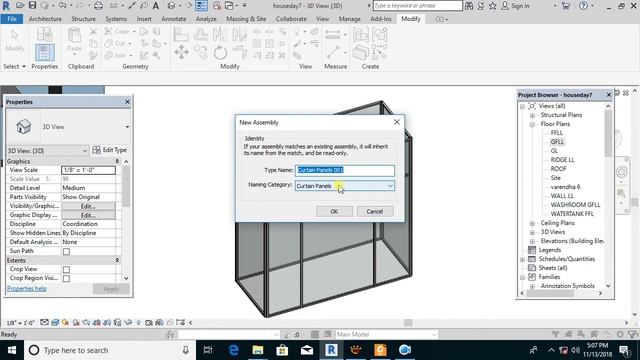Click the Print icon in quick access toolbar
This screenshot has height=360, width=640.
point(98,6)
